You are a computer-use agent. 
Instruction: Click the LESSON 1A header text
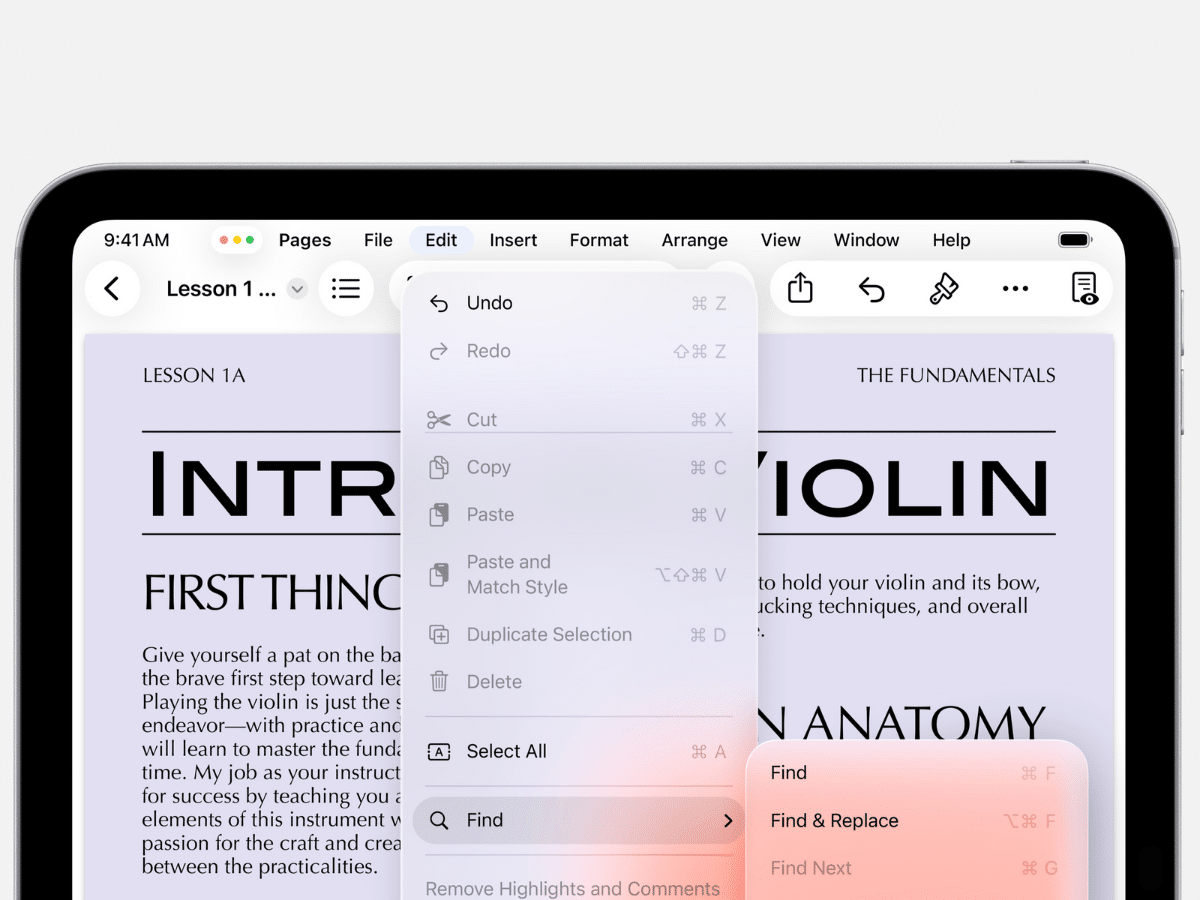(x=194, y=375)
